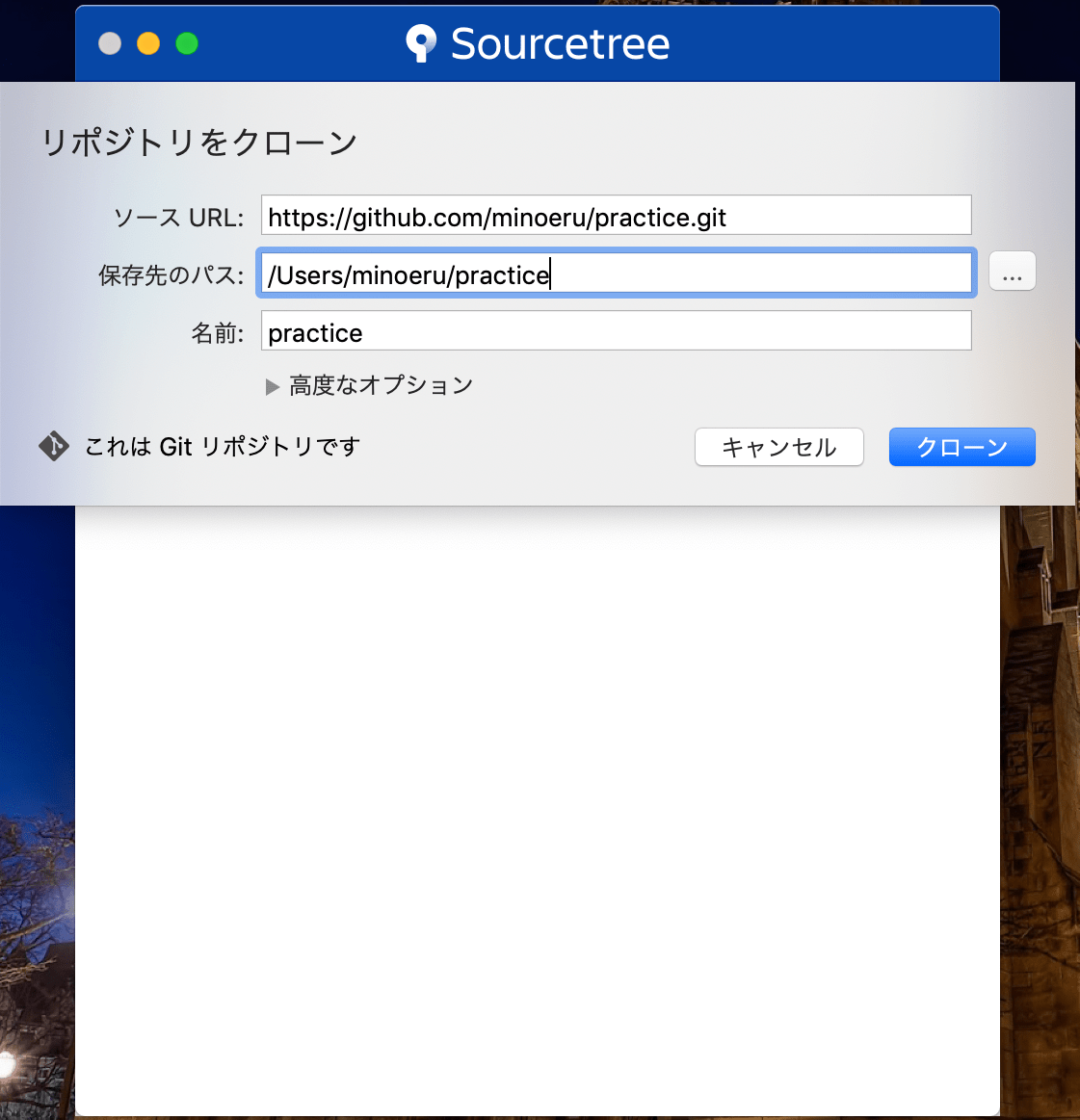
Task: Collapse the advanced options disclosure triangle
Action: tap(271, 385)
